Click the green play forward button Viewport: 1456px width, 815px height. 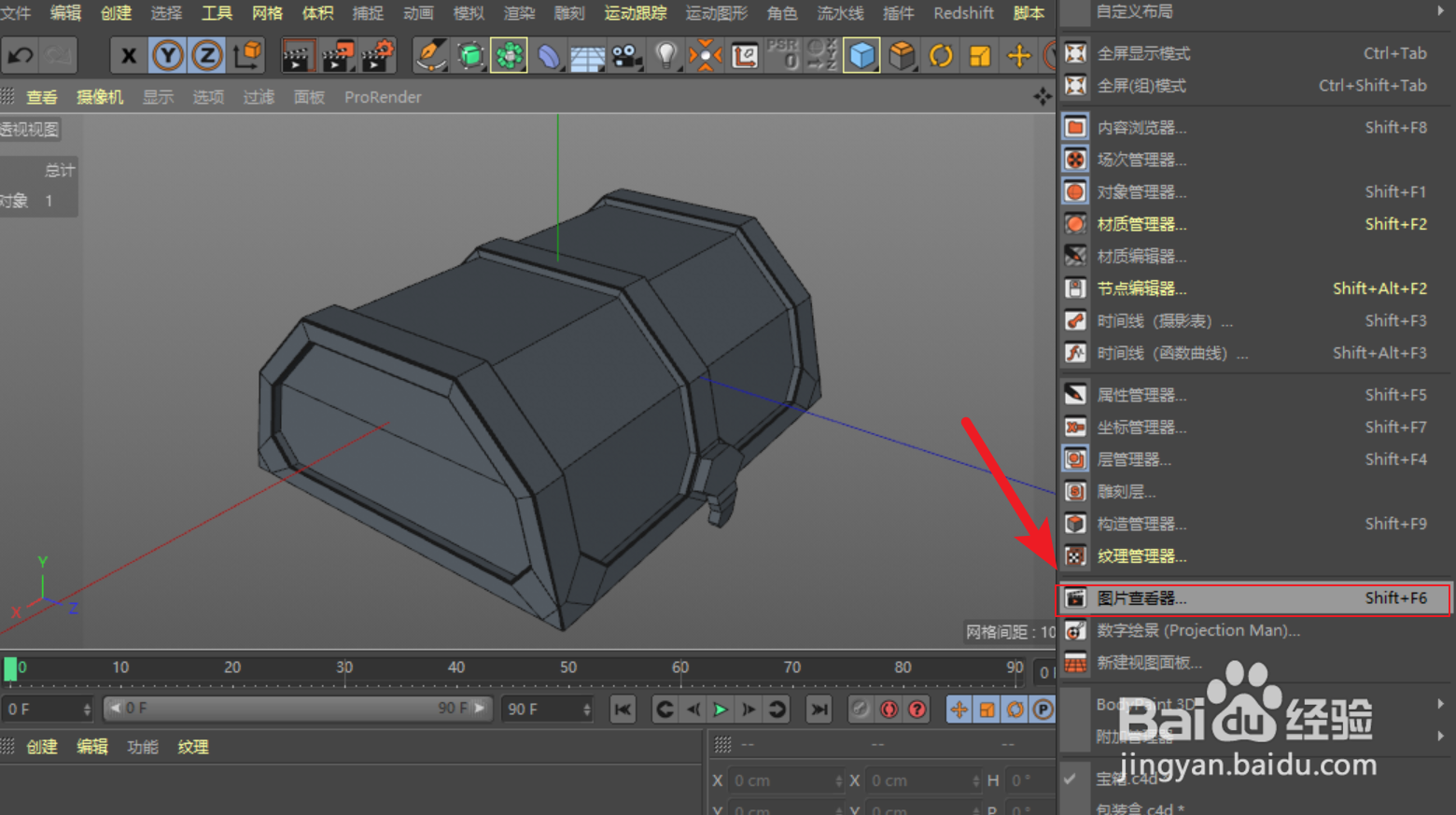coord(720,710)
